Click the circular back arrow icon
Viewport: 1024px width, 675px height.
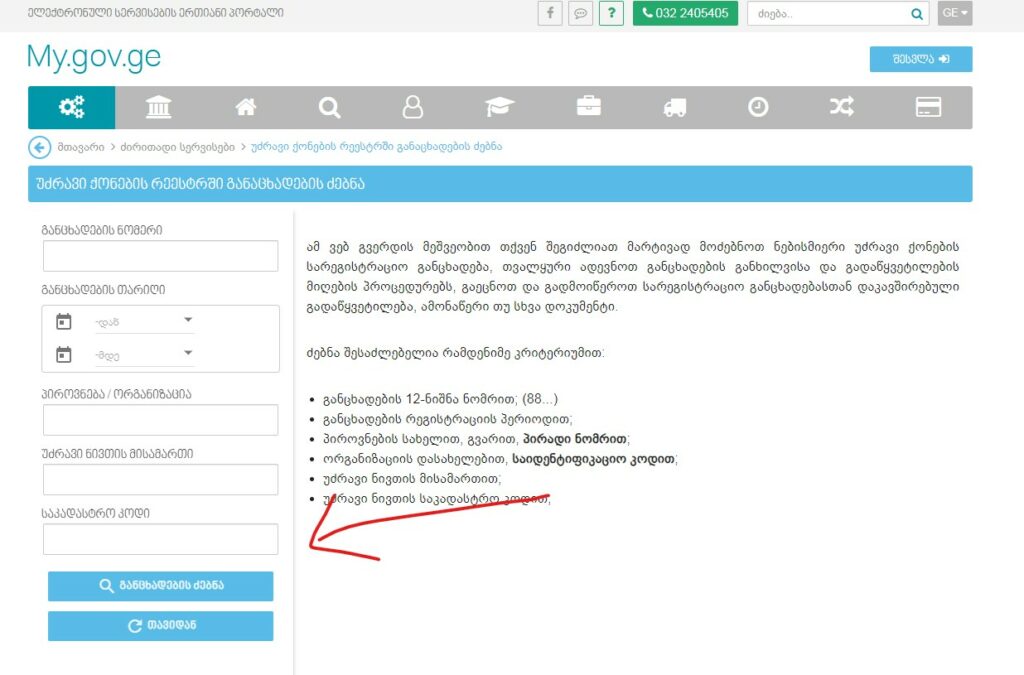click(39, 147)
